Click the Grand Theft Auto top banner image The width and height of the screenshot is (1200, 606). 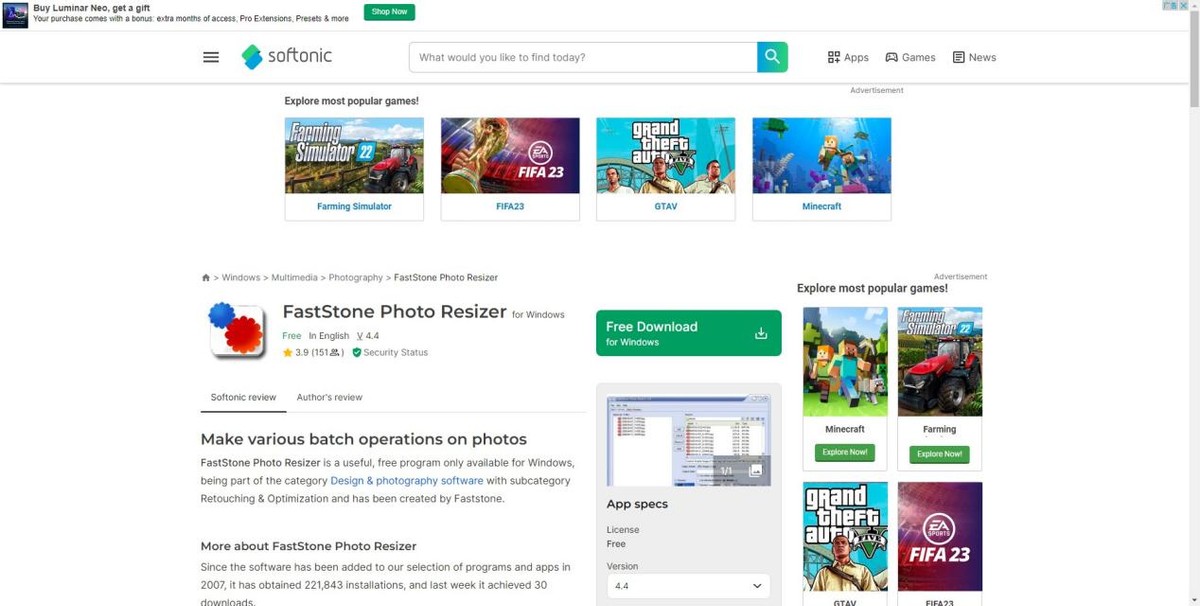666,155
